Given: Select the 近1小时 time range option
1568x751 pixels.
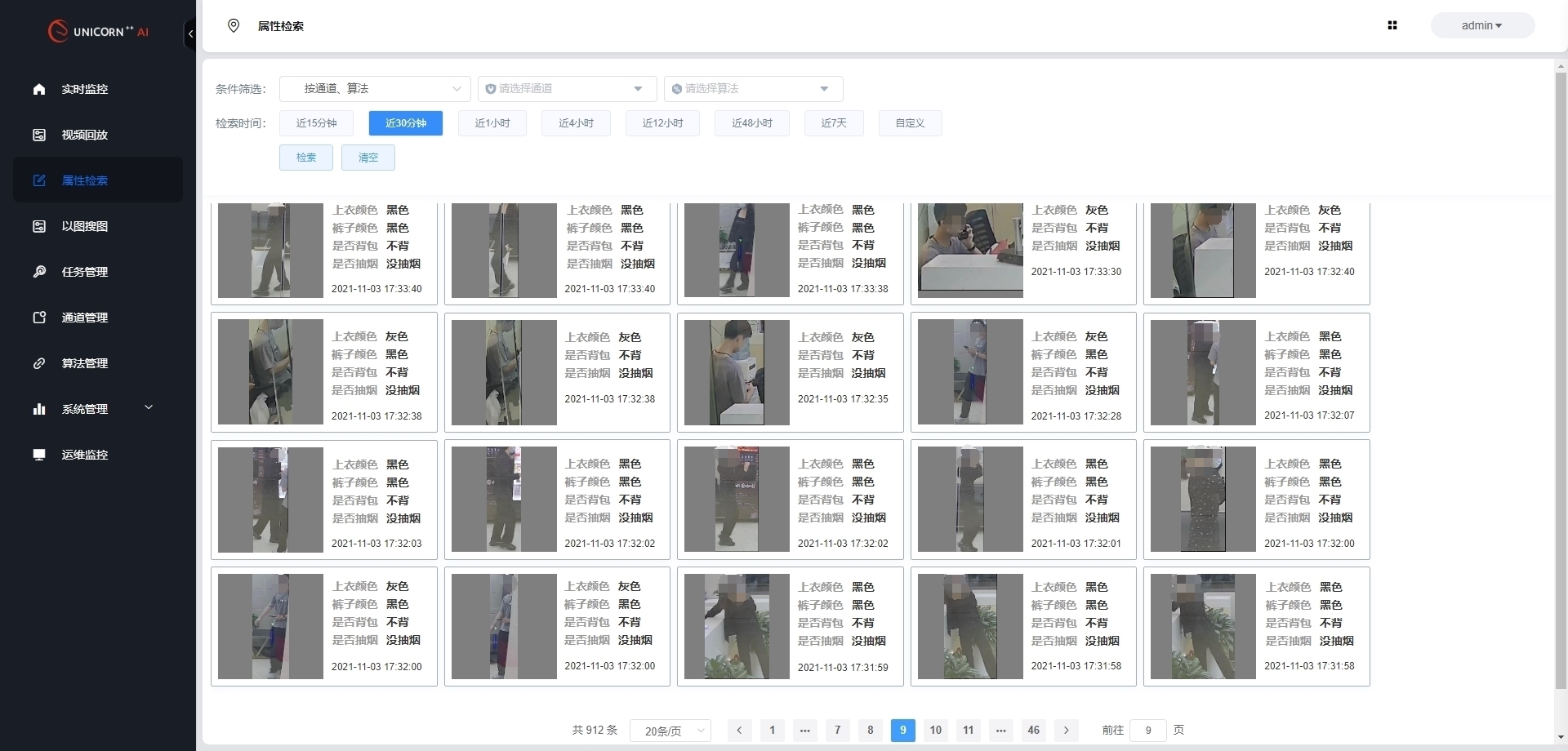Looking at the screenshot, I should coord(492,123).
